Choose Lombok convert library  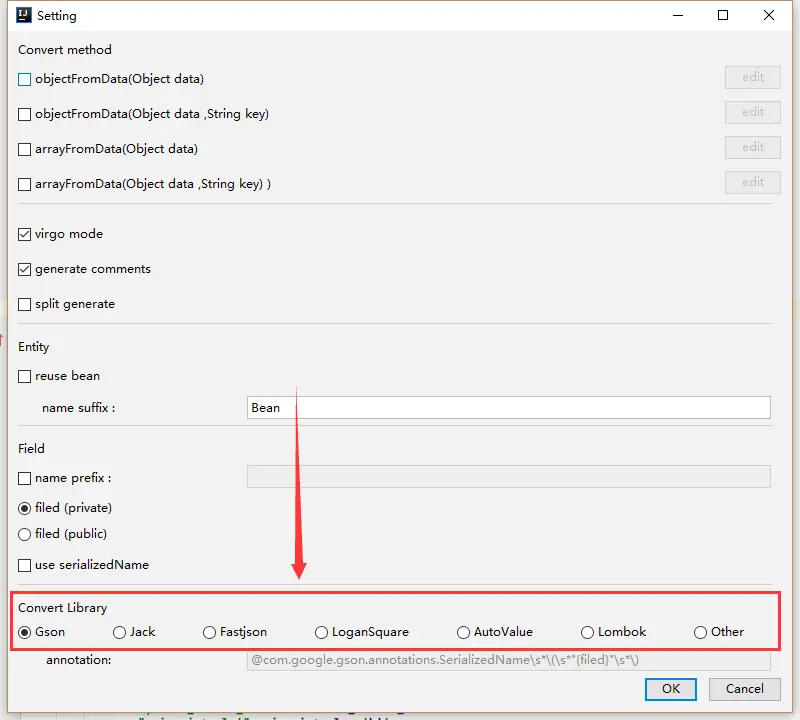click(587, 633)
